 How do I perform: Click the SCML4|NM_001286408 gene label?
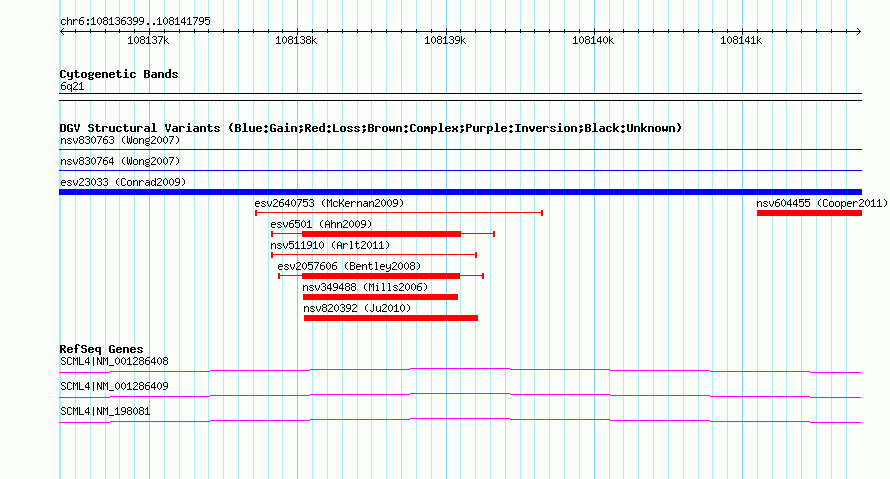coord(114,361)
